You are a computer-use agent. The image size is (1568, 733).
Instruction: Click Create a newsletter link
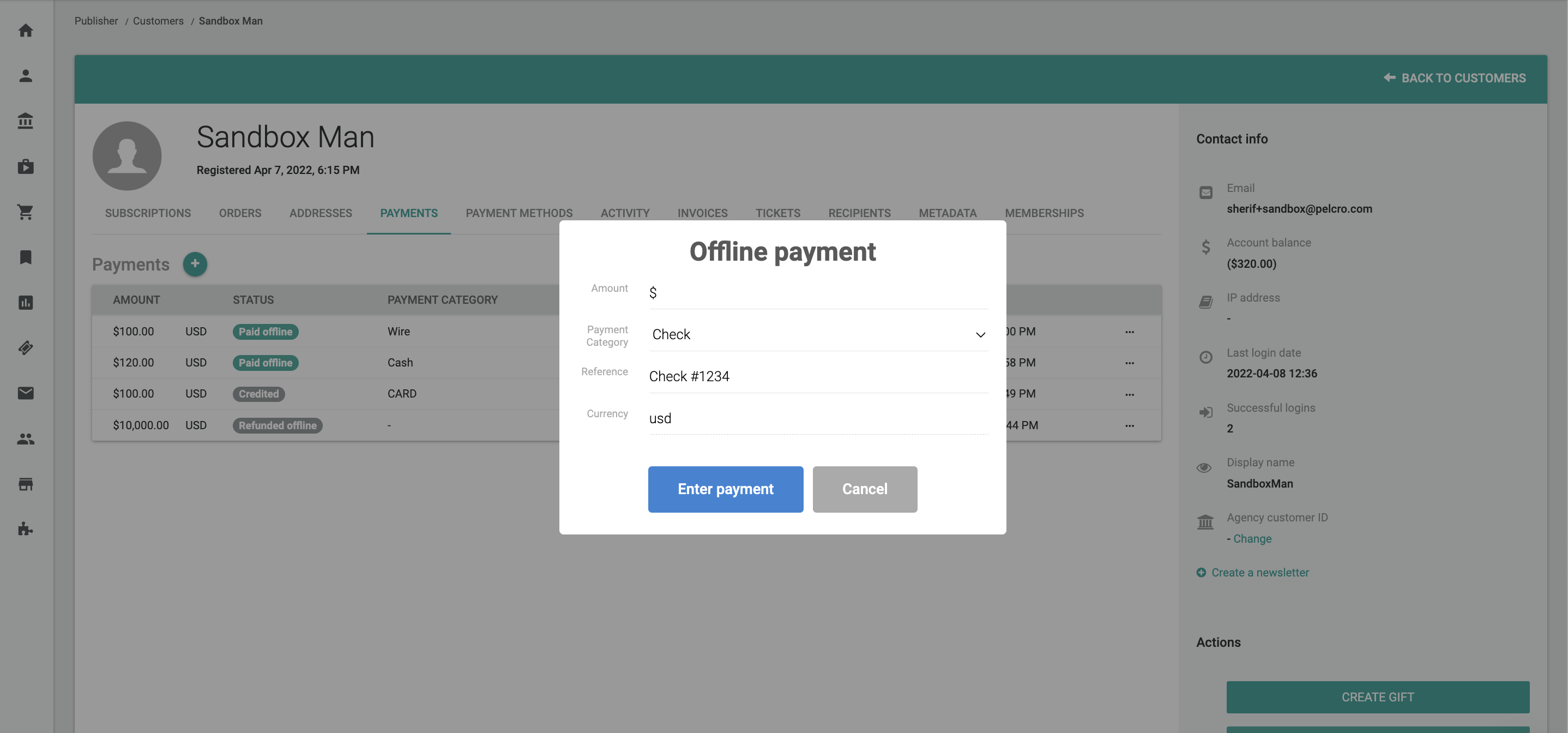coord(1259,572)
